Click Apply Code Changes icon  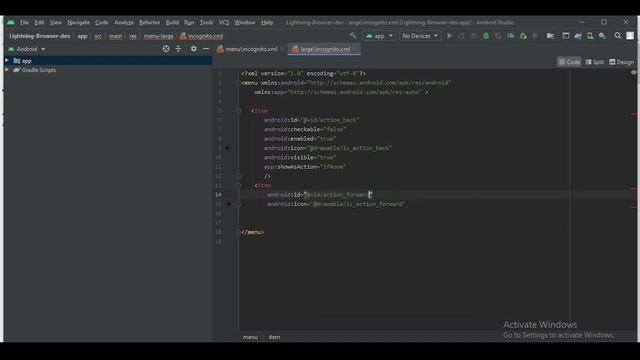[x=473, y=36]
